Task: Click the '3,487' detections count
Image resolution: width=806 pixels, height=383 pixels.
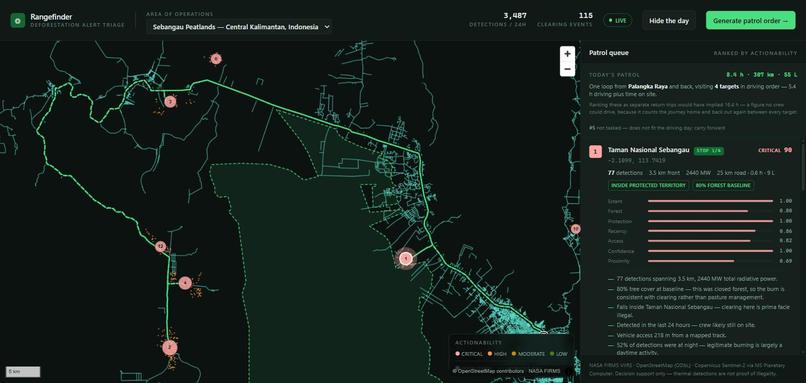Action: click(515, 15)
